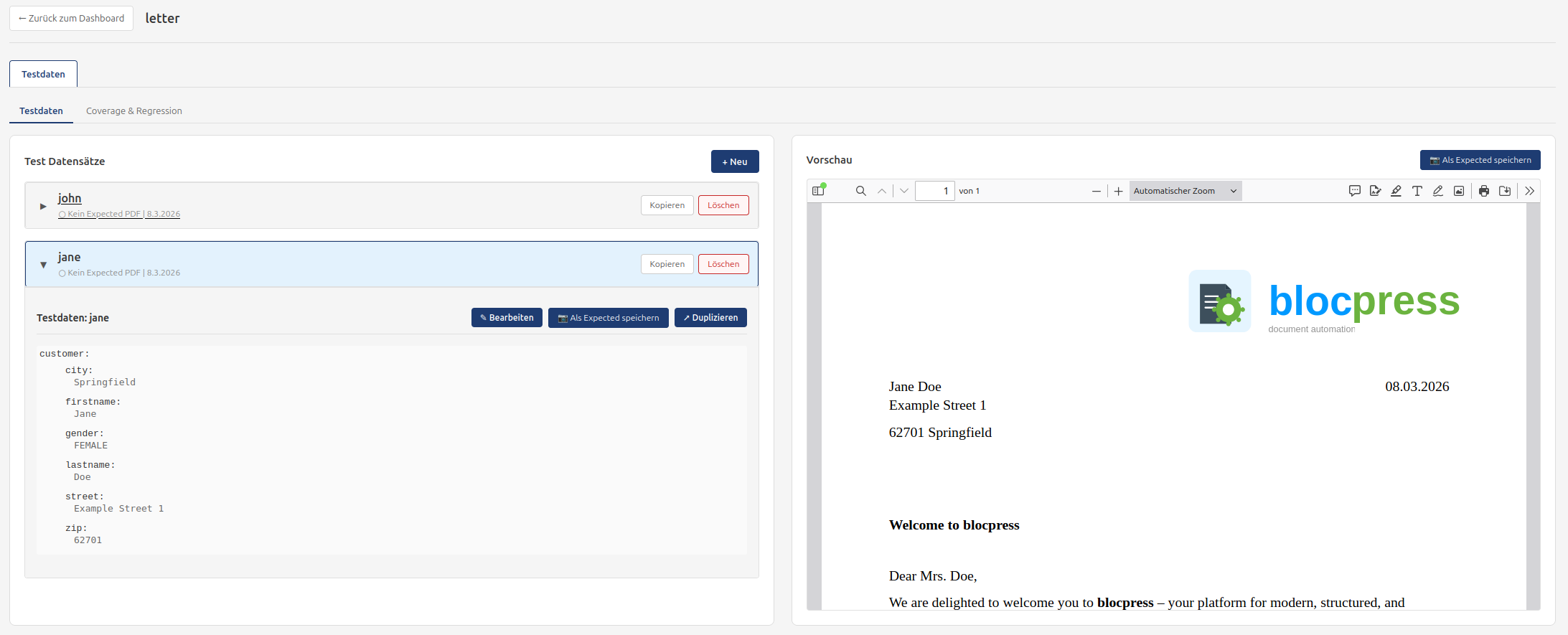Image resolution: width=1568 pixels, height=635 pixels.
Task: Add a new dataset with + Neu
Action: (x=735, y=161)
